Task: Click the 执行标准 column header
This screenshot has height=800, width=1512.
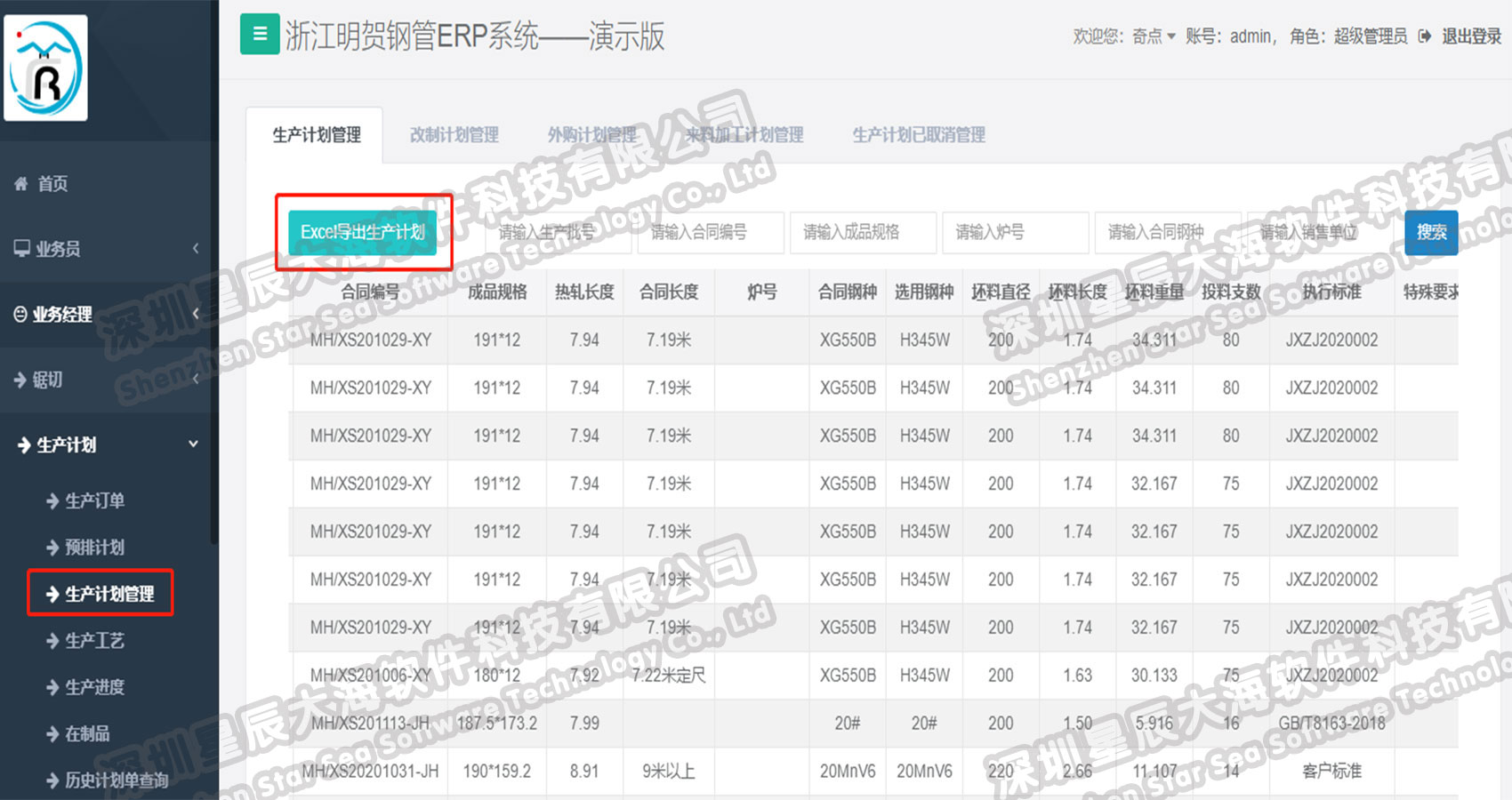Action: tap(1331, 292)
